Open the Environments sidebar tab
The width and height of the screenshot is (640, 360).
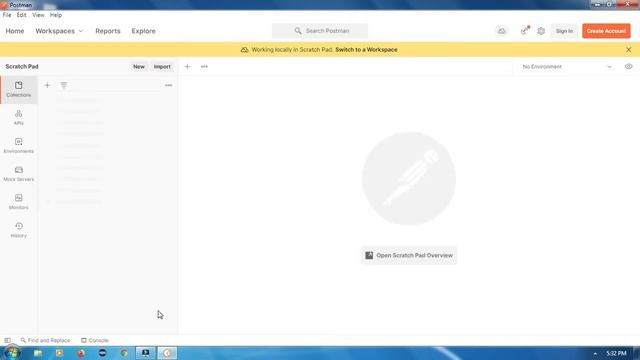pos(18,146)
